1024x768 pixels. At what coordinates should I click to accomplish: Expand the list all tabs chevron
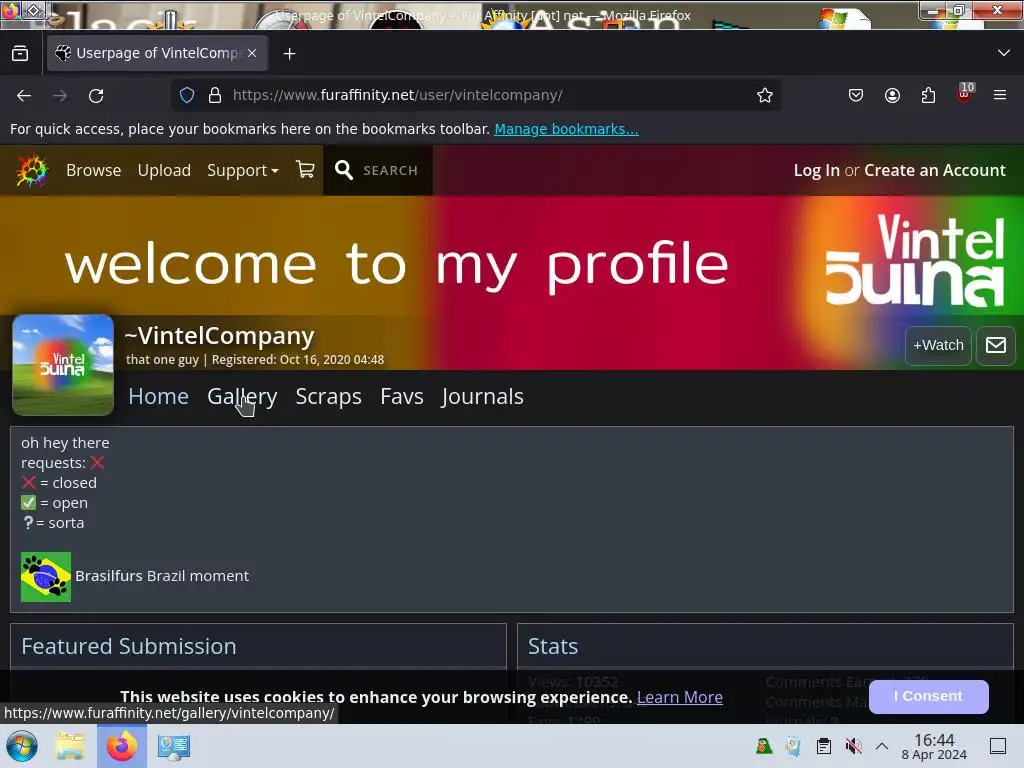[1004, 53]
